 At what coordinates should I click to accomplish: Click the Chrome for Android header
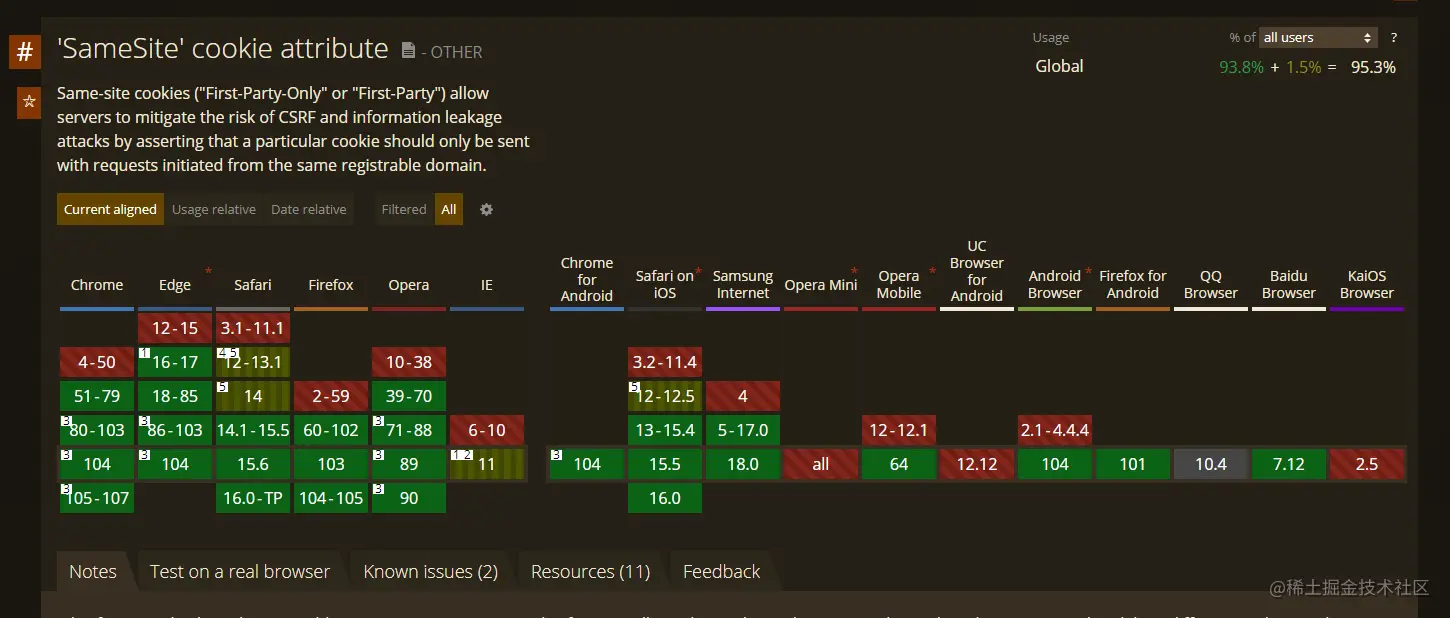pos(587,279)
